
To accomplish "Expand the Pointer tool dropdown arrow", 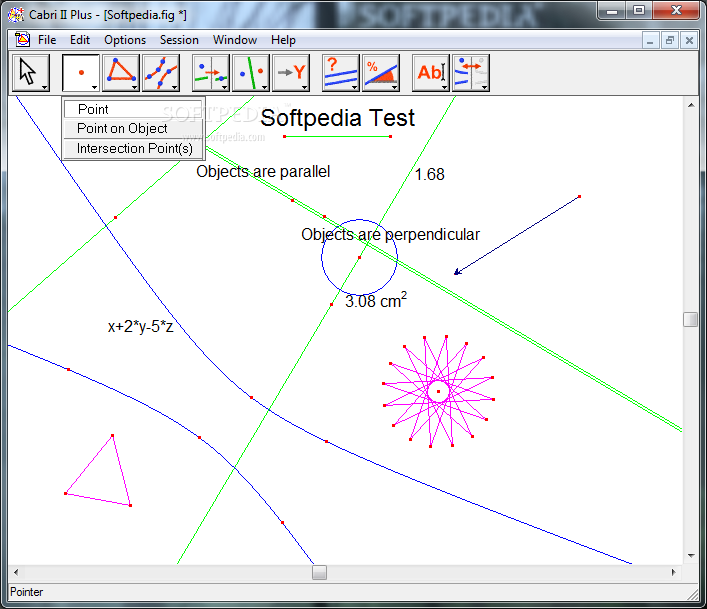I will (45, 87).
